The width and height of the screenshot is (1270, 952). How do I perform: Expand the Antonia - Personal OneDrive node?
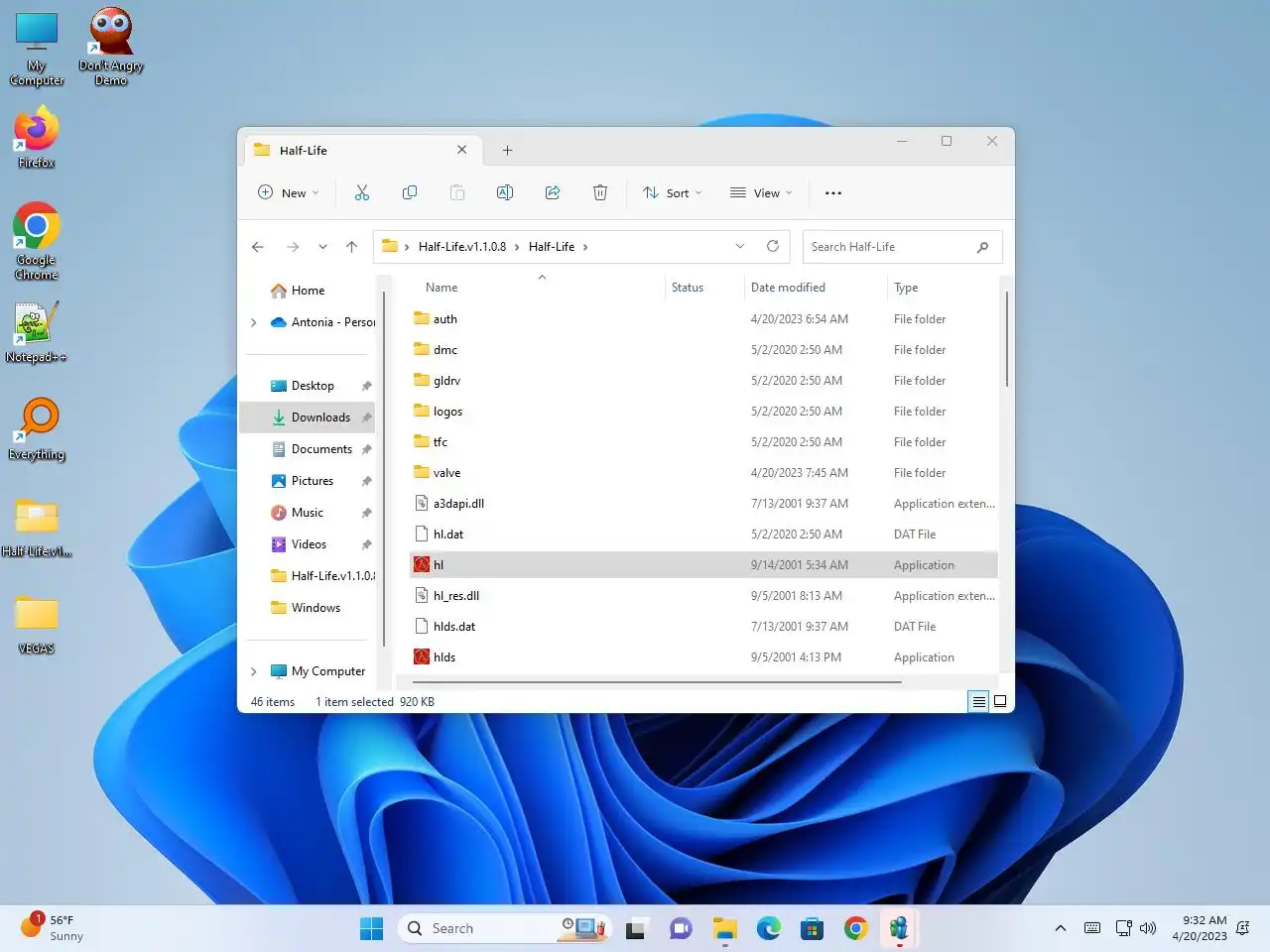coord(254,322)
